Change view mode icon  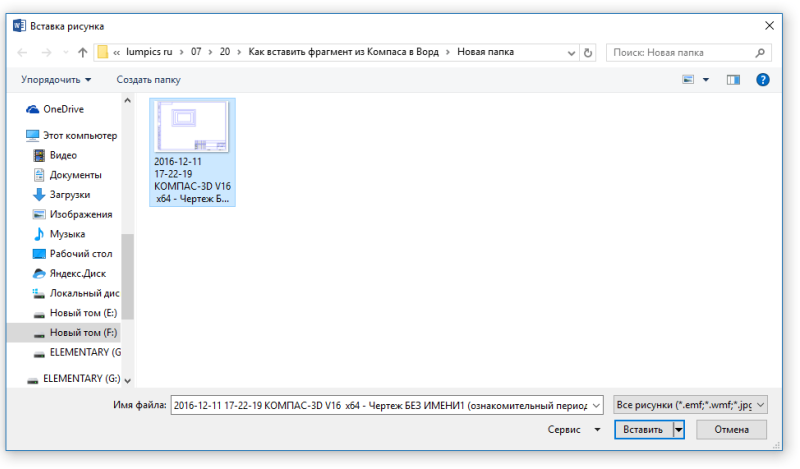[x=688, y=80]
